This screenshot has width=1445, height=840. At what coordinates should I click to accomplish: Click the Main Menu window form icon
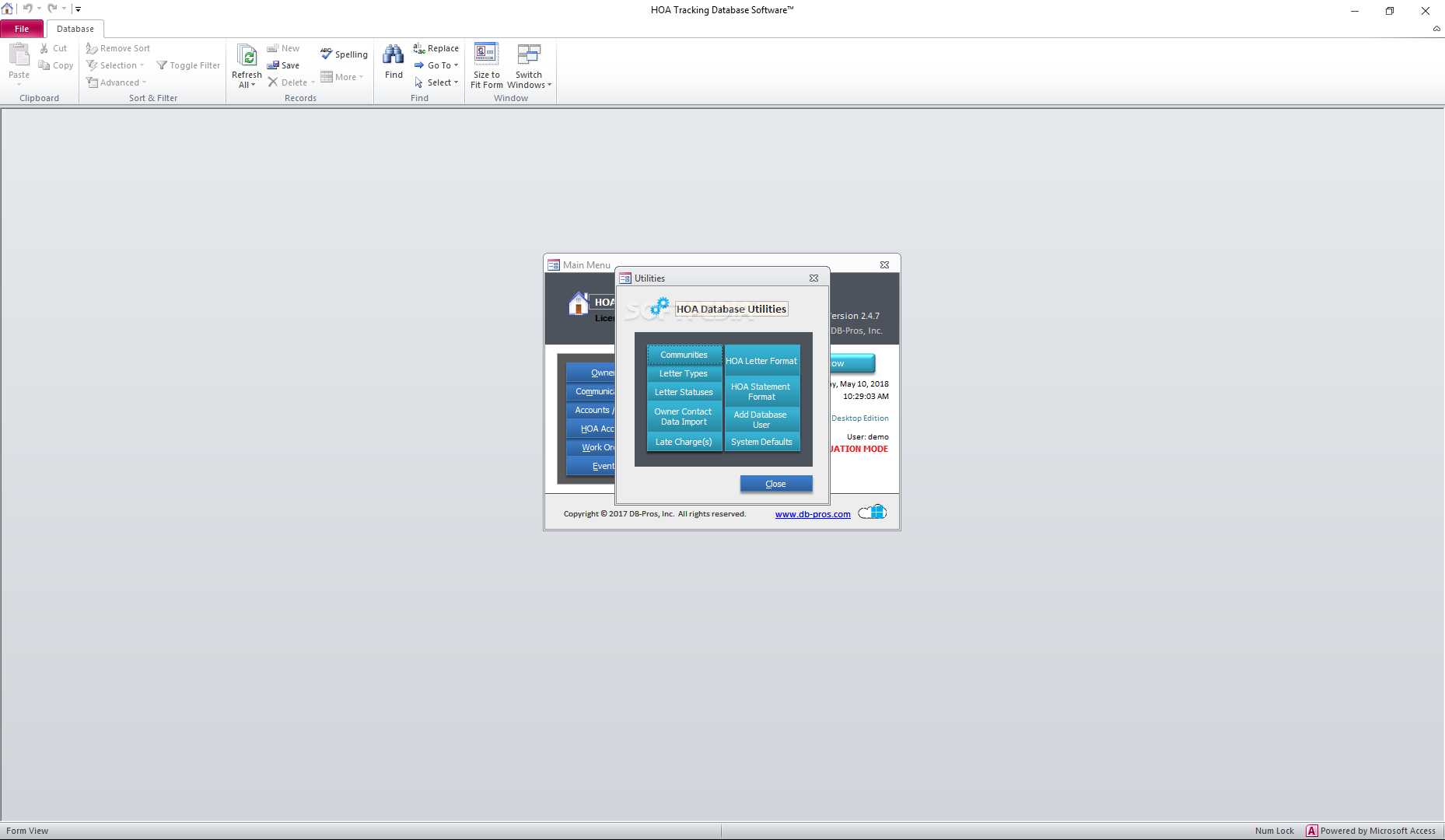pos(554,265)
